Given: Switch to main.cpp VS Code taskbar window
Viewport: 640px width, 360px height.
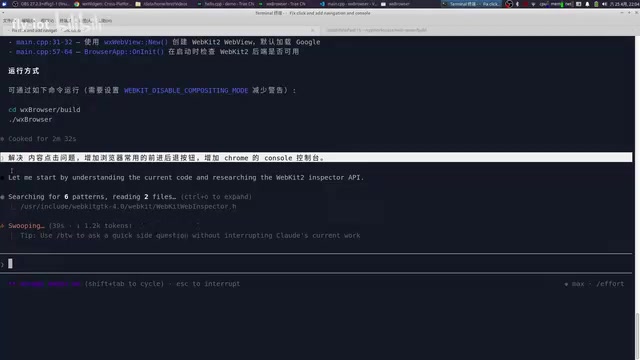Looking at the screenshot, I should coord(348,4).
